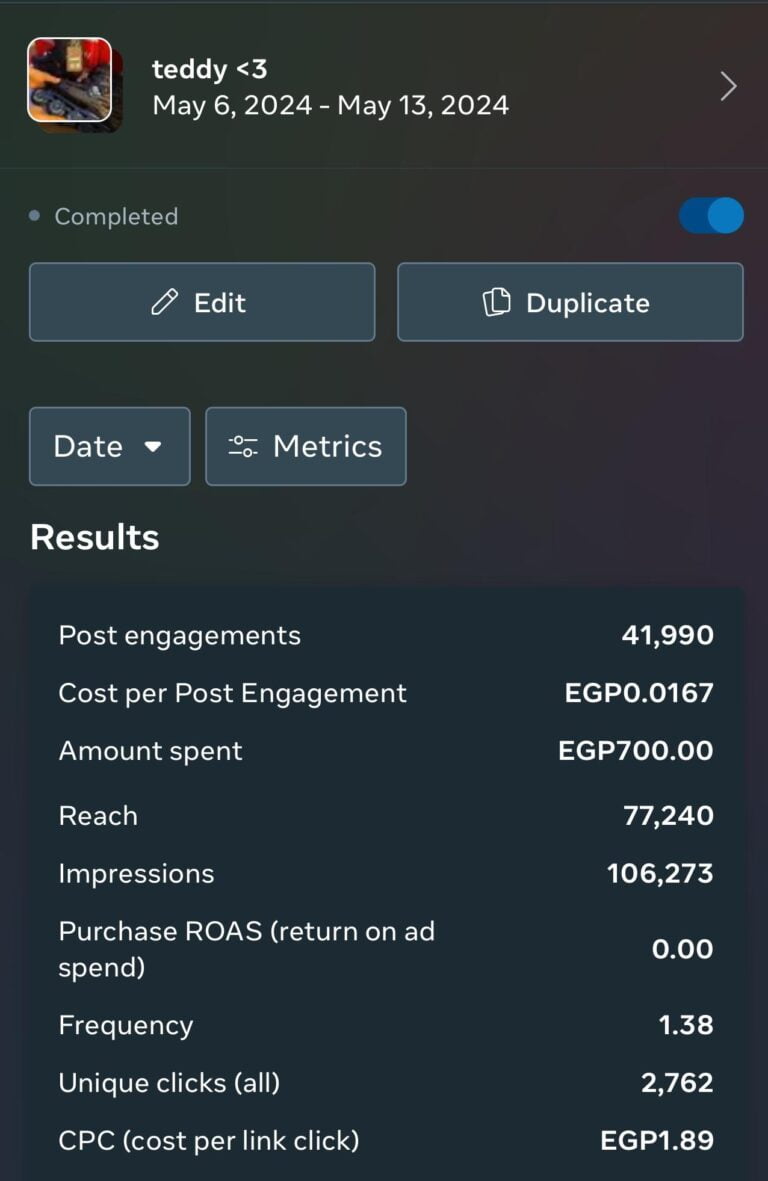Viewport: 768px width, 1181px height.
Task: Tap the Impressions value 106,273
Action: click(660, 874)
